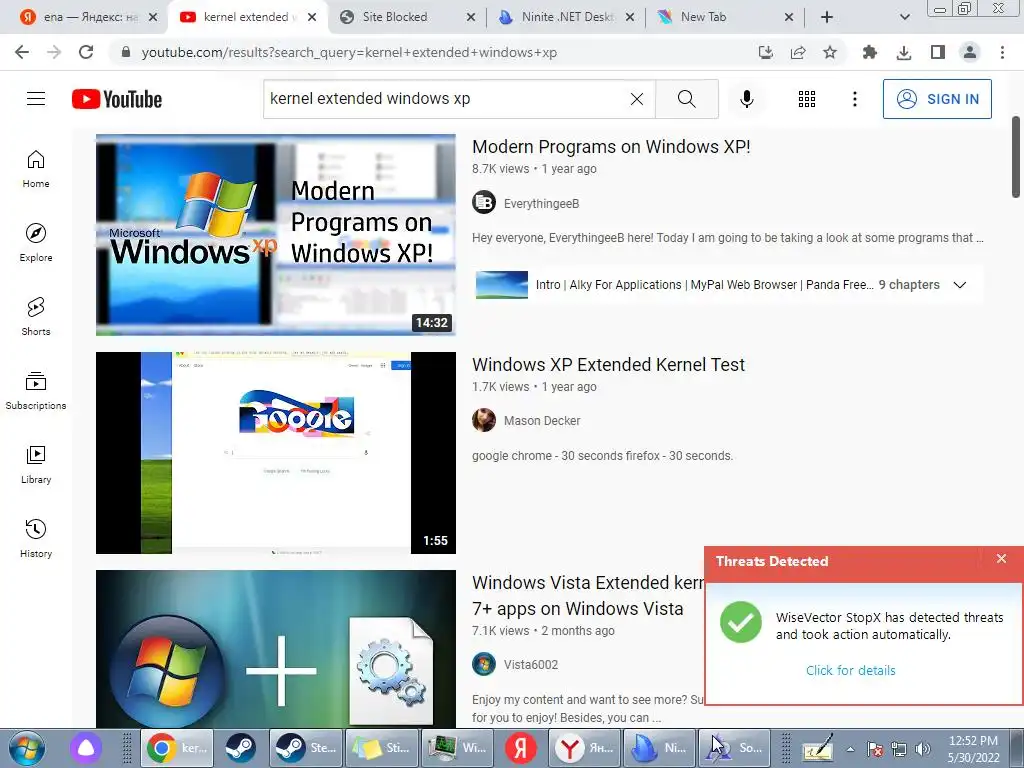Bookmark this page with the star
This screenshot has height=768, width=1024.
point(830,52)
